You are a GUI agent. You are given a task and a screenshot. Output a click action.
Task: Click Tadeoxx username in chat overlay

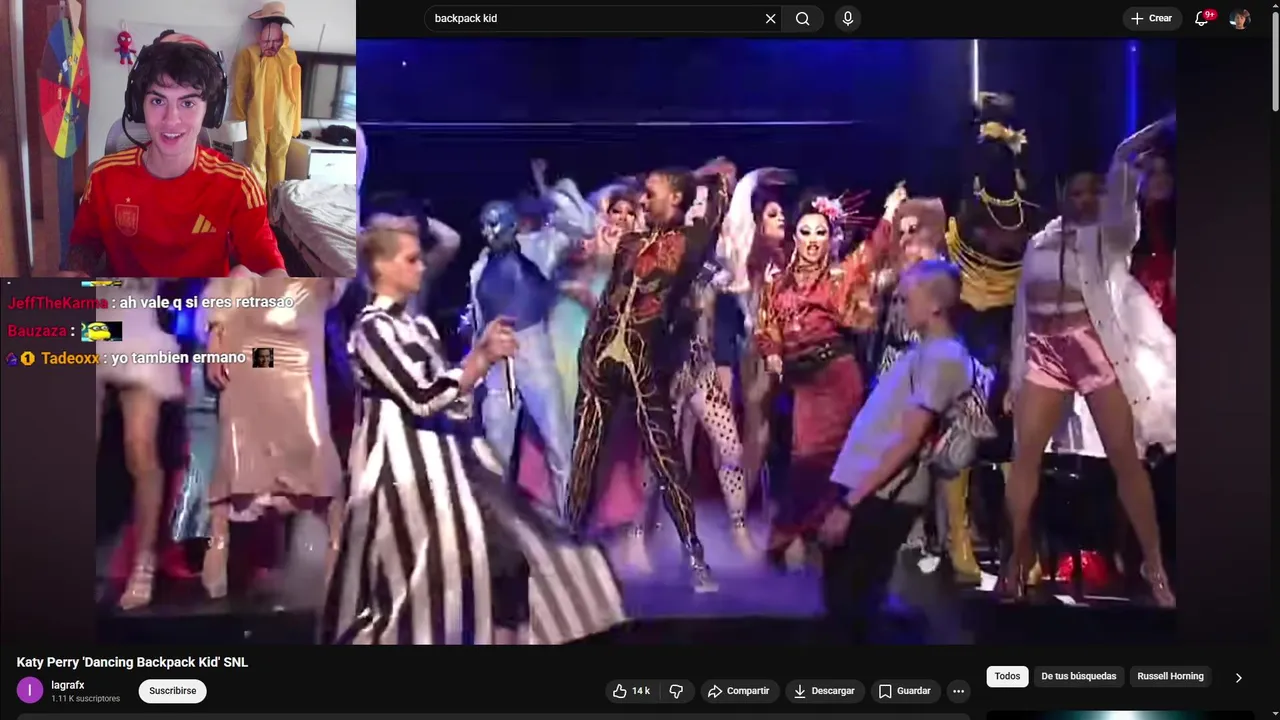click(x=70, y=358)
